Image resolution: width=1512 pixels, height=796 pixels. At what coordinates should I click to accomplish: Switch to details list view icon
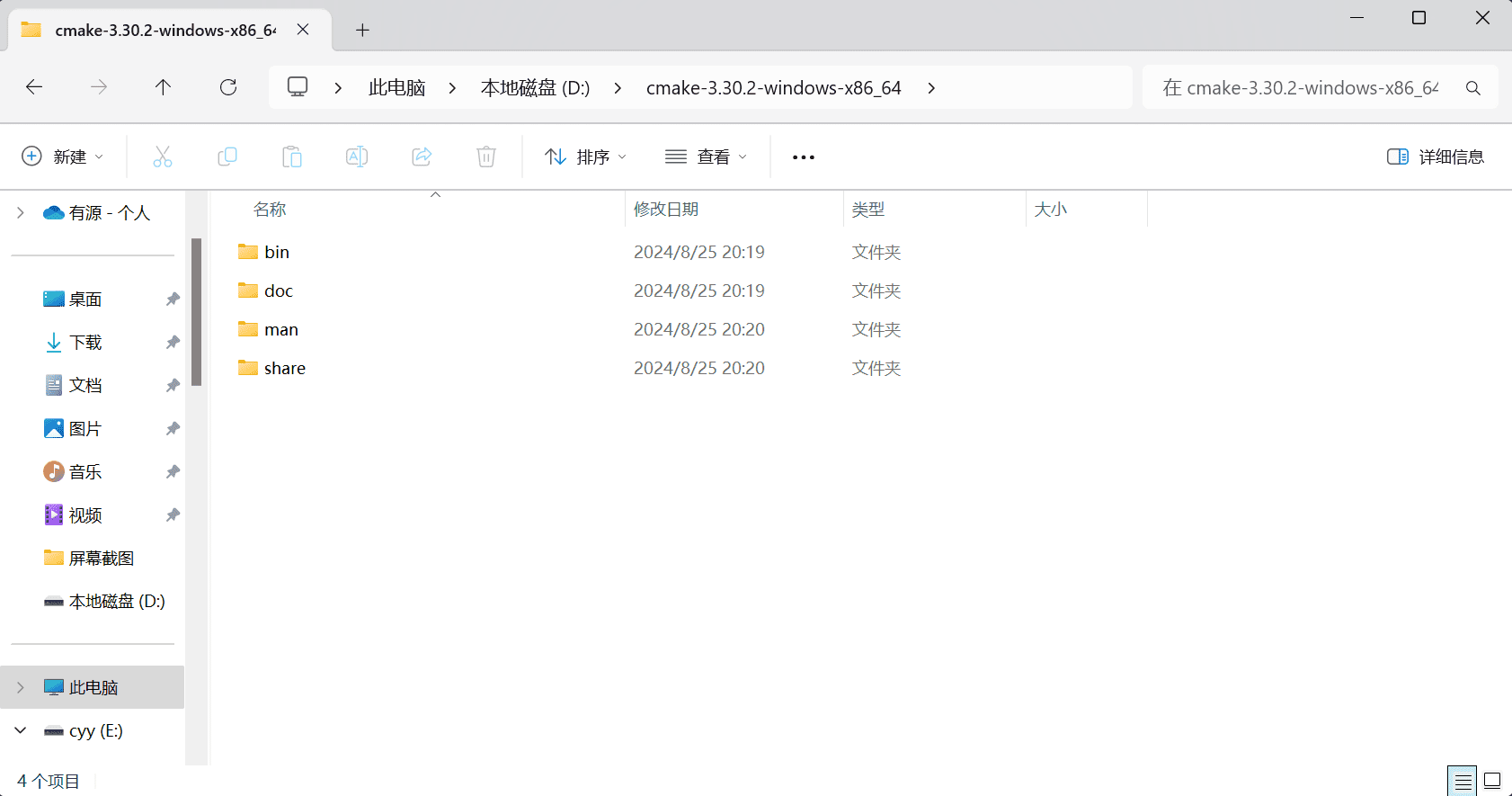pos(1463,781)
